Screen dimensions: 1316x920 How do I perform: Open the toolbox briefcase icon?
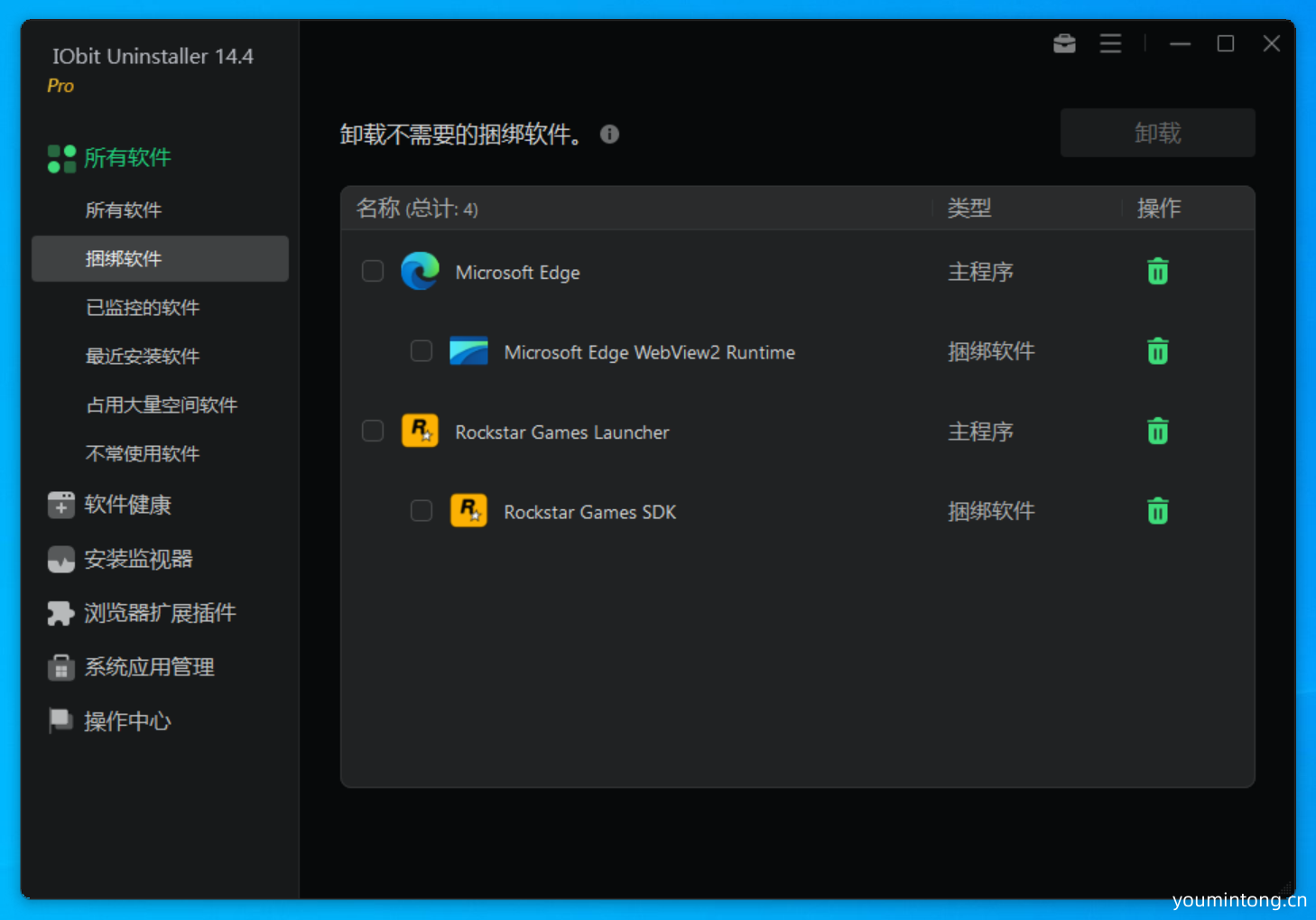click(x=1064, y=43)
